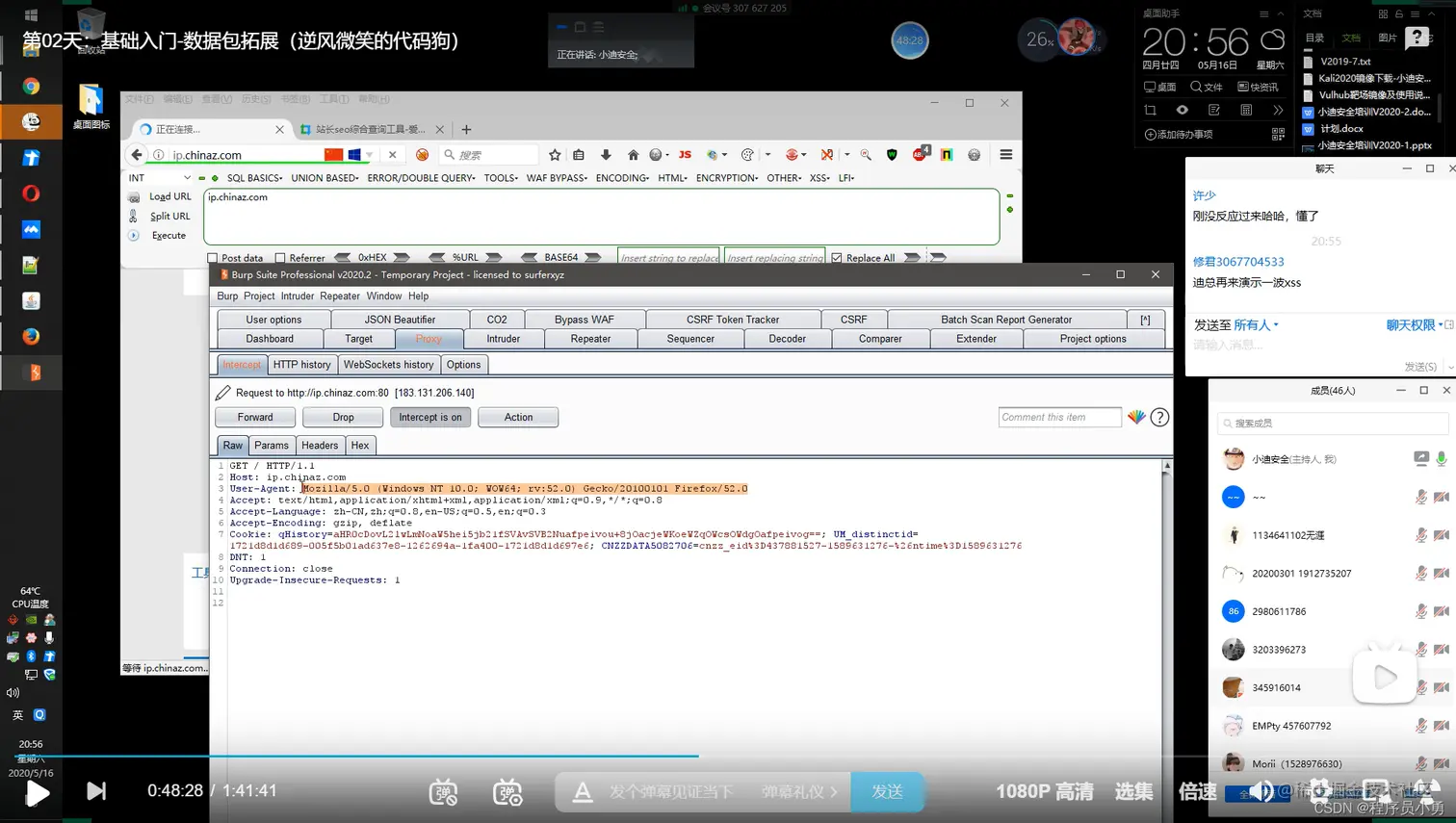Toggle mic icon for member 2980611786

[1420, 611]
